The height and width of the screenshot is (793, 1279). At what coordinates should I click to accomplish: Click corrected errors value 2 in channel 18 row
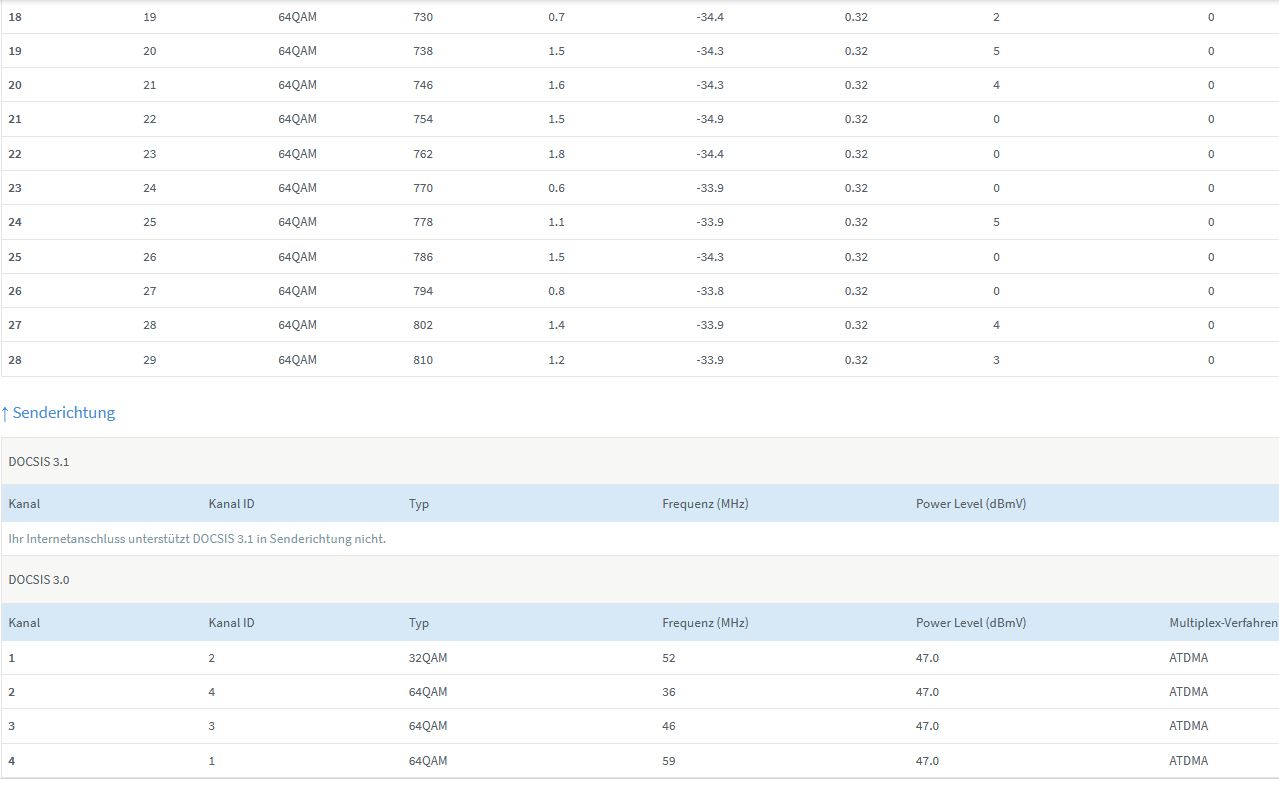pos(996,17)
